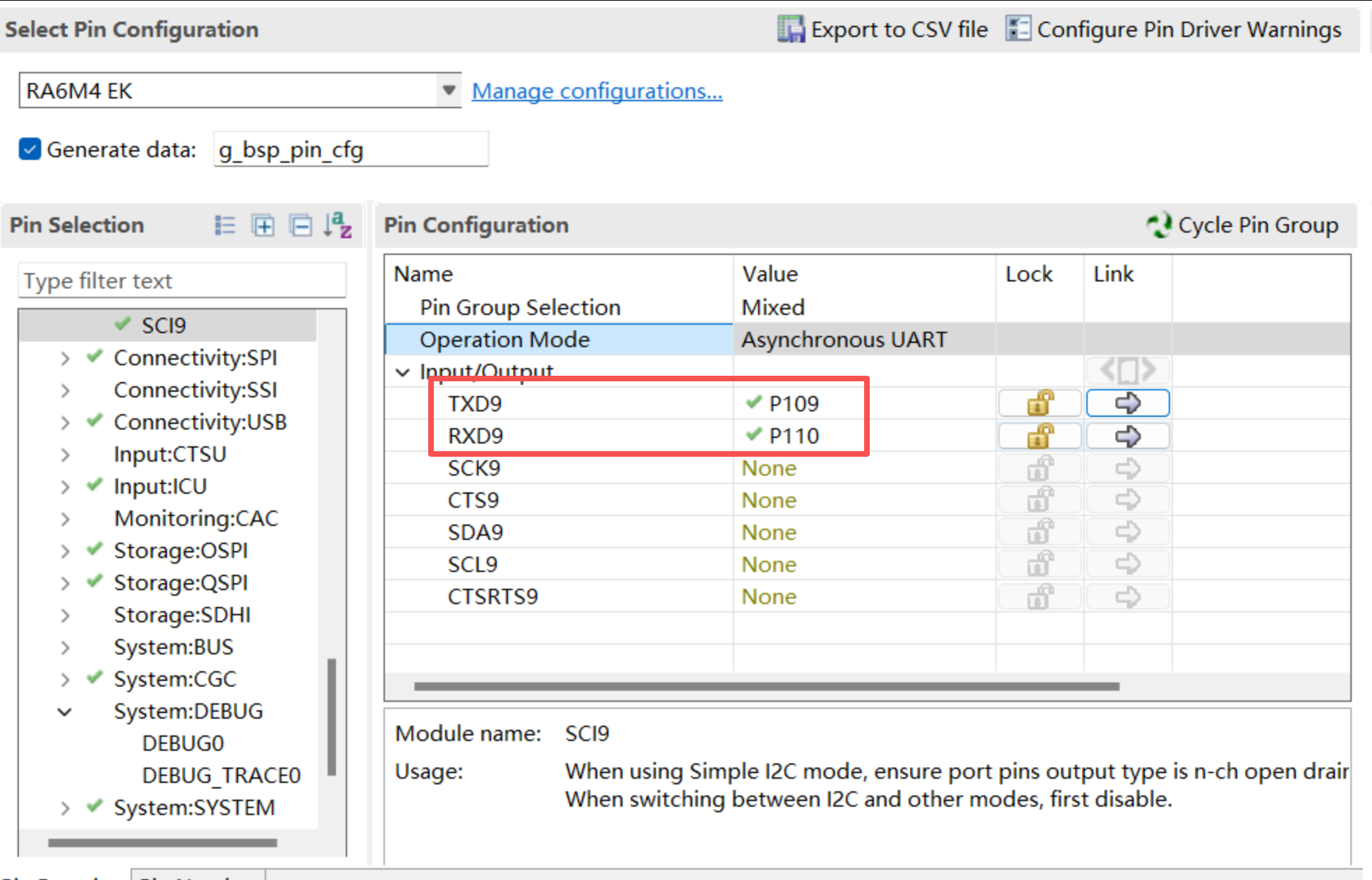Uncheck the Generate data checkbox
The width and height of the screenshot is (1372, 880).
(30, 149)
